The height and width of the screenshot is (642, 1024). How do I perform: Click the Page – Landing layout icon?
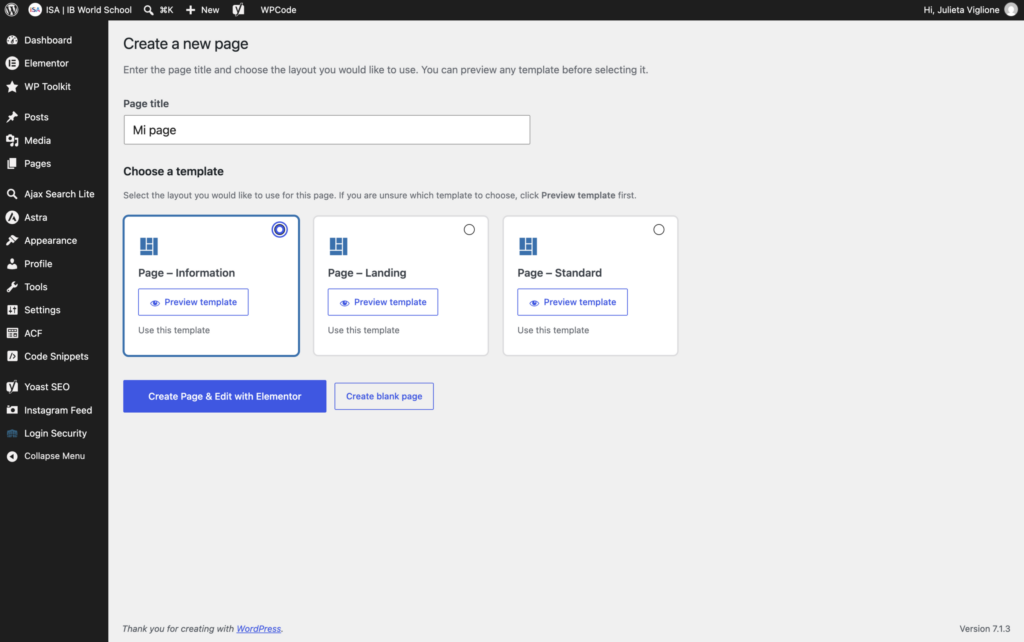point(338,246)
